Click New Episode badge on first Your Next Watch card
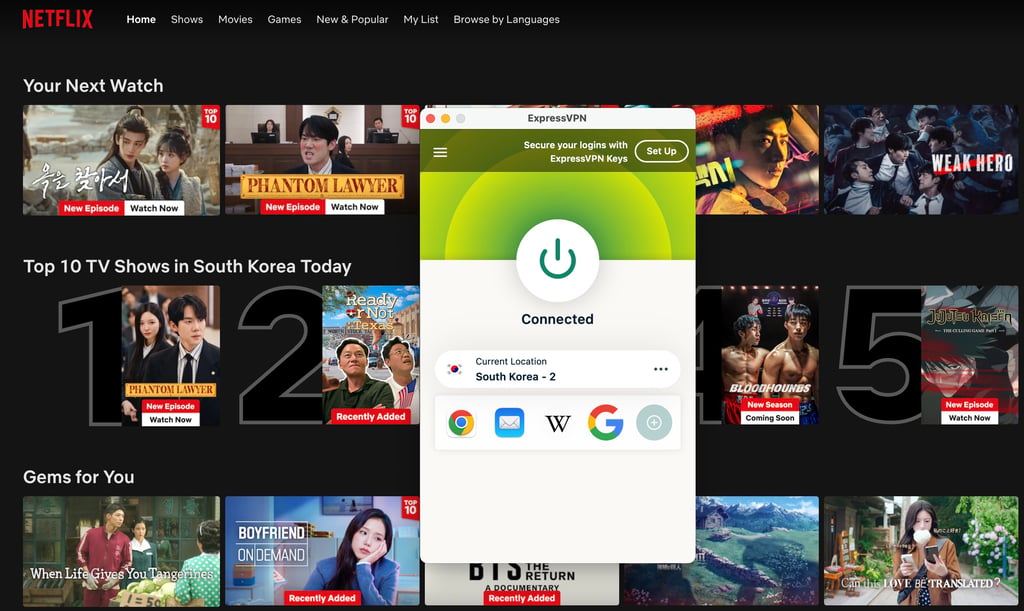Viewport: 1024px width, 611px height. (x=91, y=208)
